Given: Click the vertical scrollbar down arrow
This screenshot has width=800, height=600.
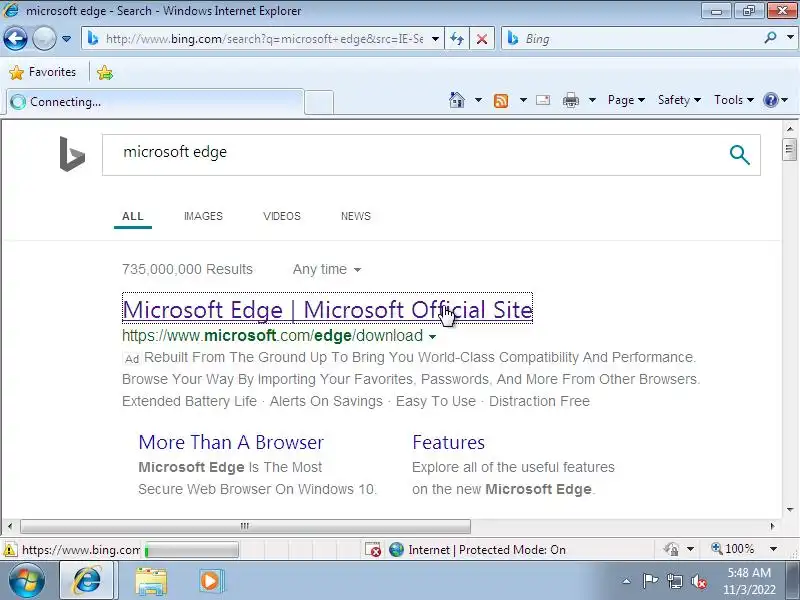Looking at the screenshot, I should click(x=790, y=510).
